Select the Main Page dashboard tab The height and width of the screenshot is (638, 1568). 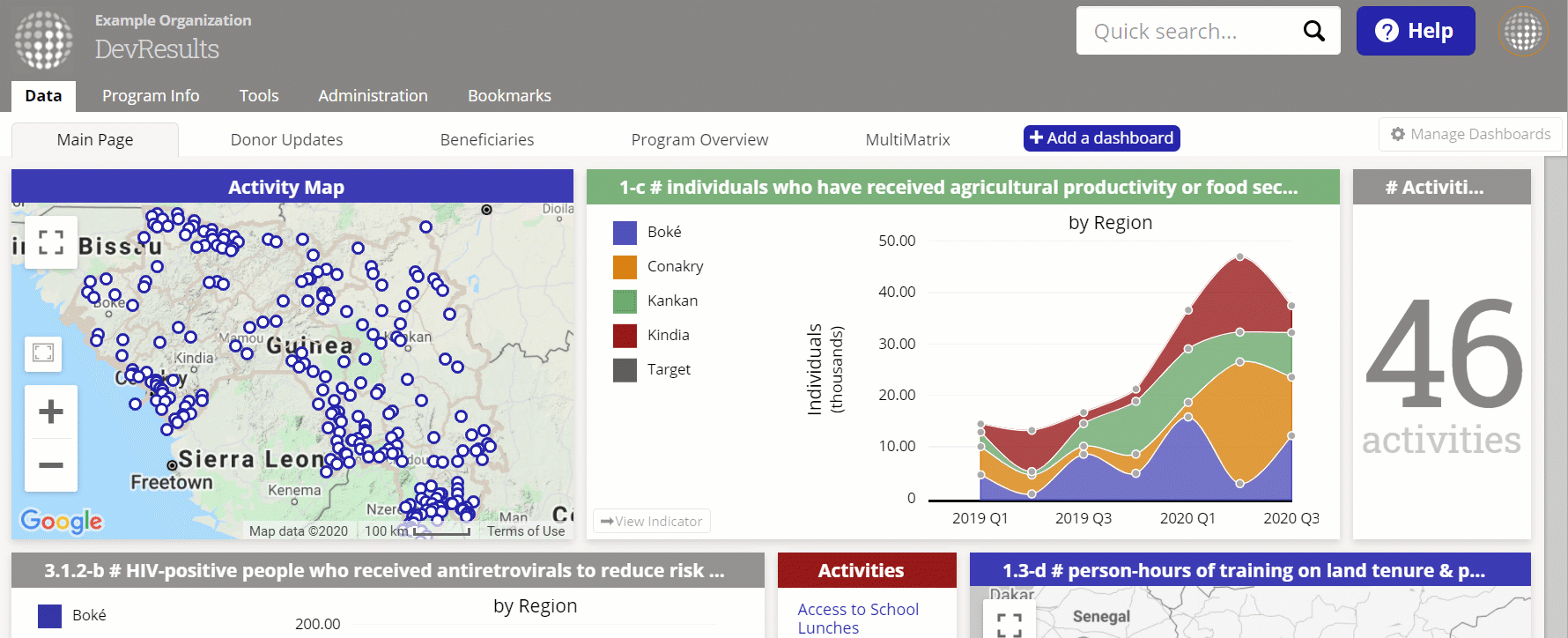click(x=95, y=139)
